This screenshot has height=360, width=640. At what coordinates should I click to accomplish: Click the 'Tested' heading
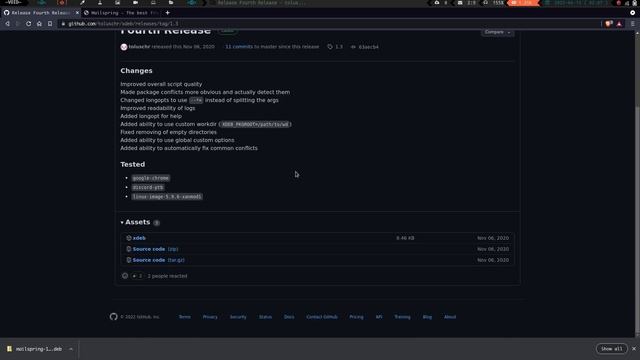coord(133,164)
